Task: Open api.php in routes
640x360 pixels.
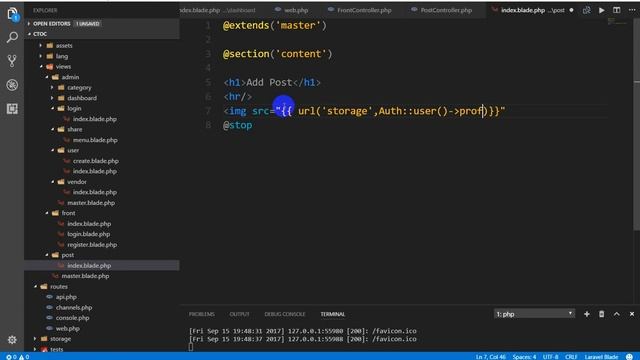Action: [x=66, y=297]
